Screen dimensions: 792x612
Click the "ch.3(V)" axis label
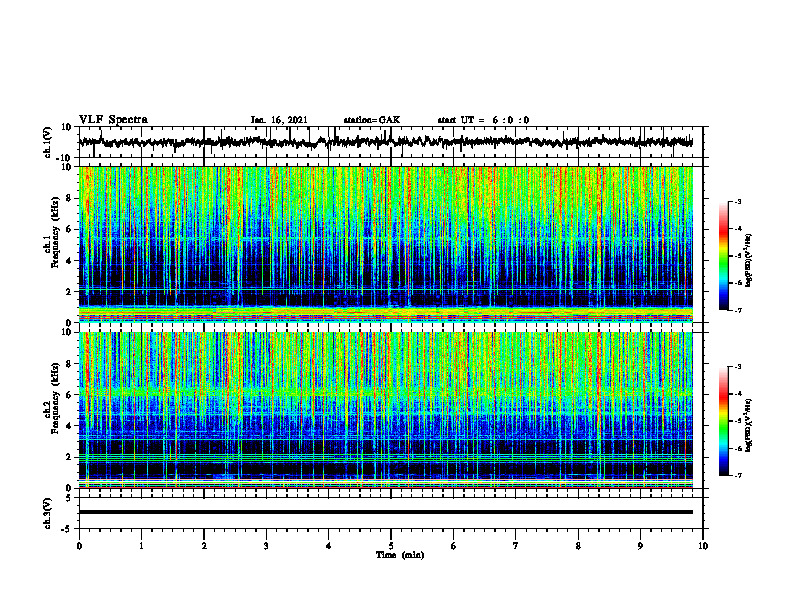[47, 513]
